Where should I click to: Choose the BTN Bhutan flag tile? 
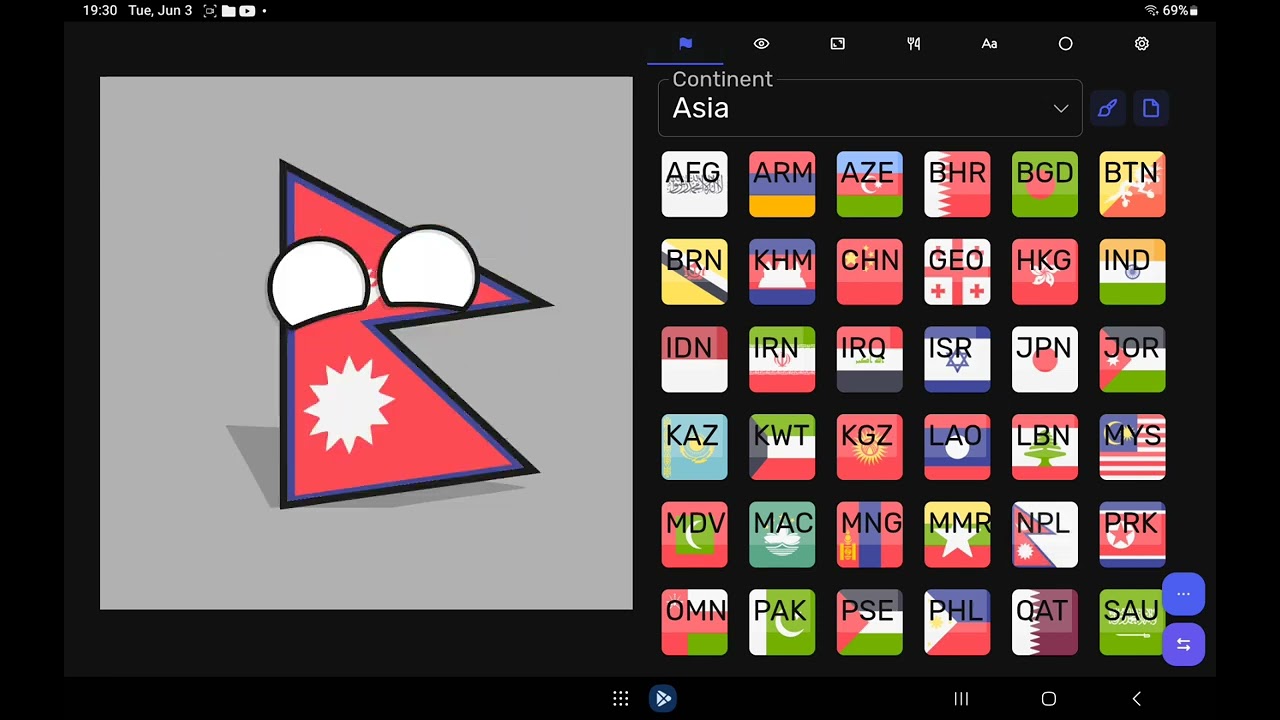click(x=1132, y=184)
